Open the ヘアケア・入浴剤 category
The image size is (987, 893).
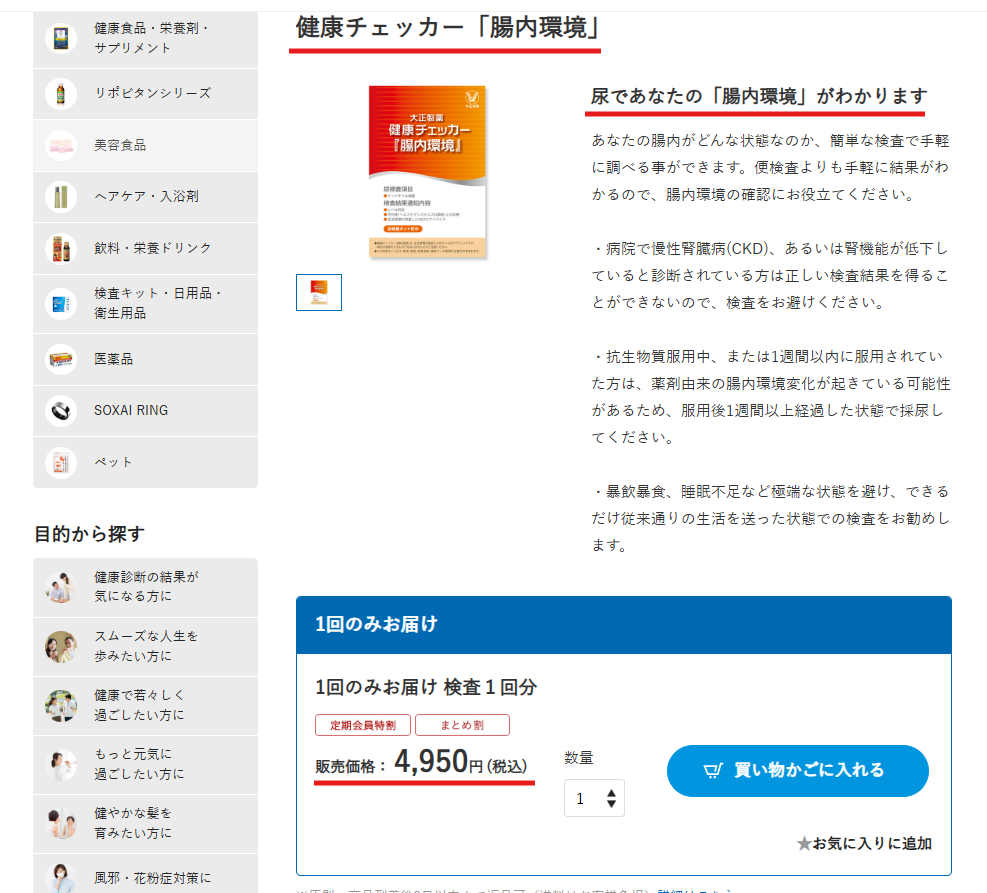(145, 197)
